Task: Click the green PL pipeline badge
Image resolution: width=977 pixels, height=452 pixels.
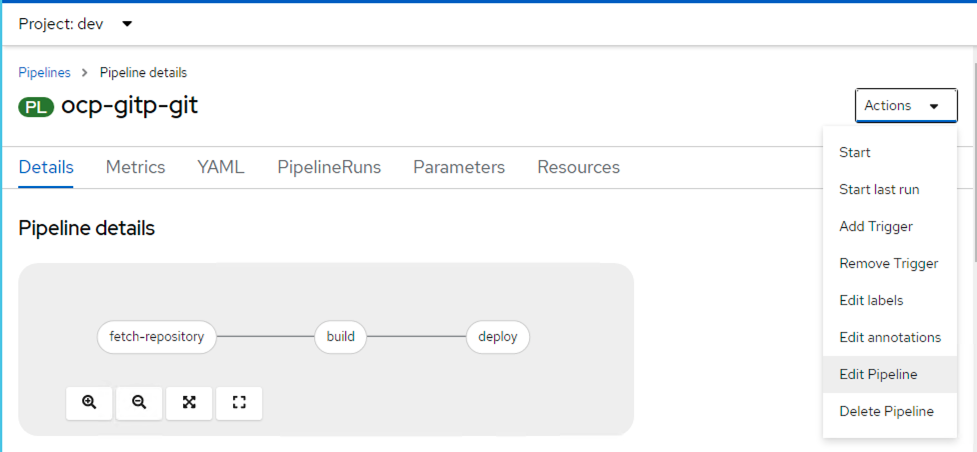Action: (36, 106)
